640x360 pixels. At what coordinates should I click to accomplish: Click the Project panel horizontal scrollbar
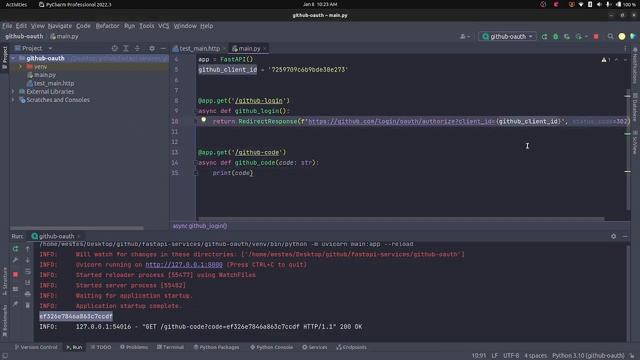tap(77, 228)
